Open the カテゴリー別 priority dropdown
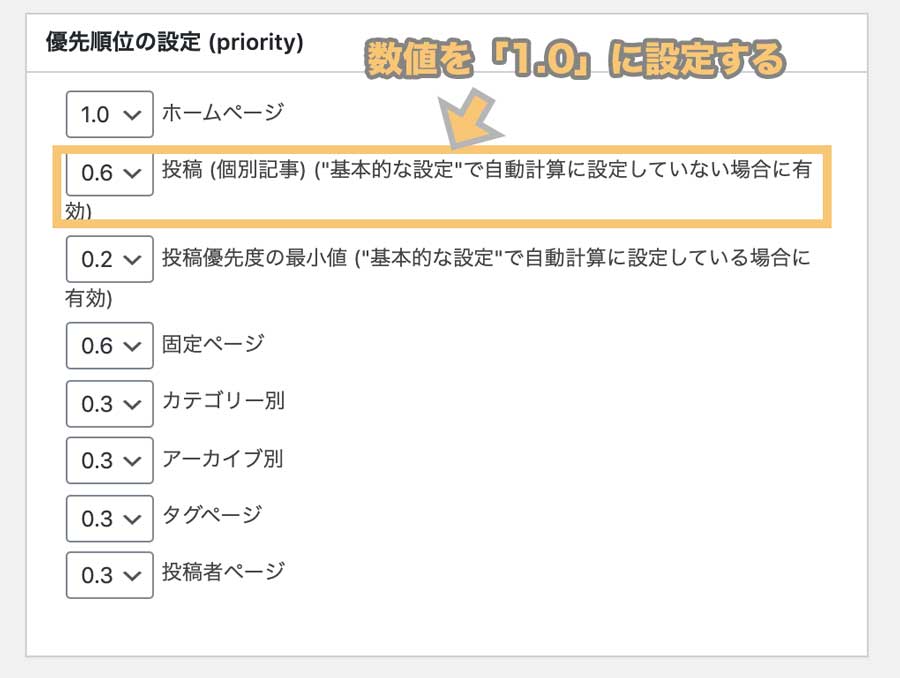 click(110, 404)
